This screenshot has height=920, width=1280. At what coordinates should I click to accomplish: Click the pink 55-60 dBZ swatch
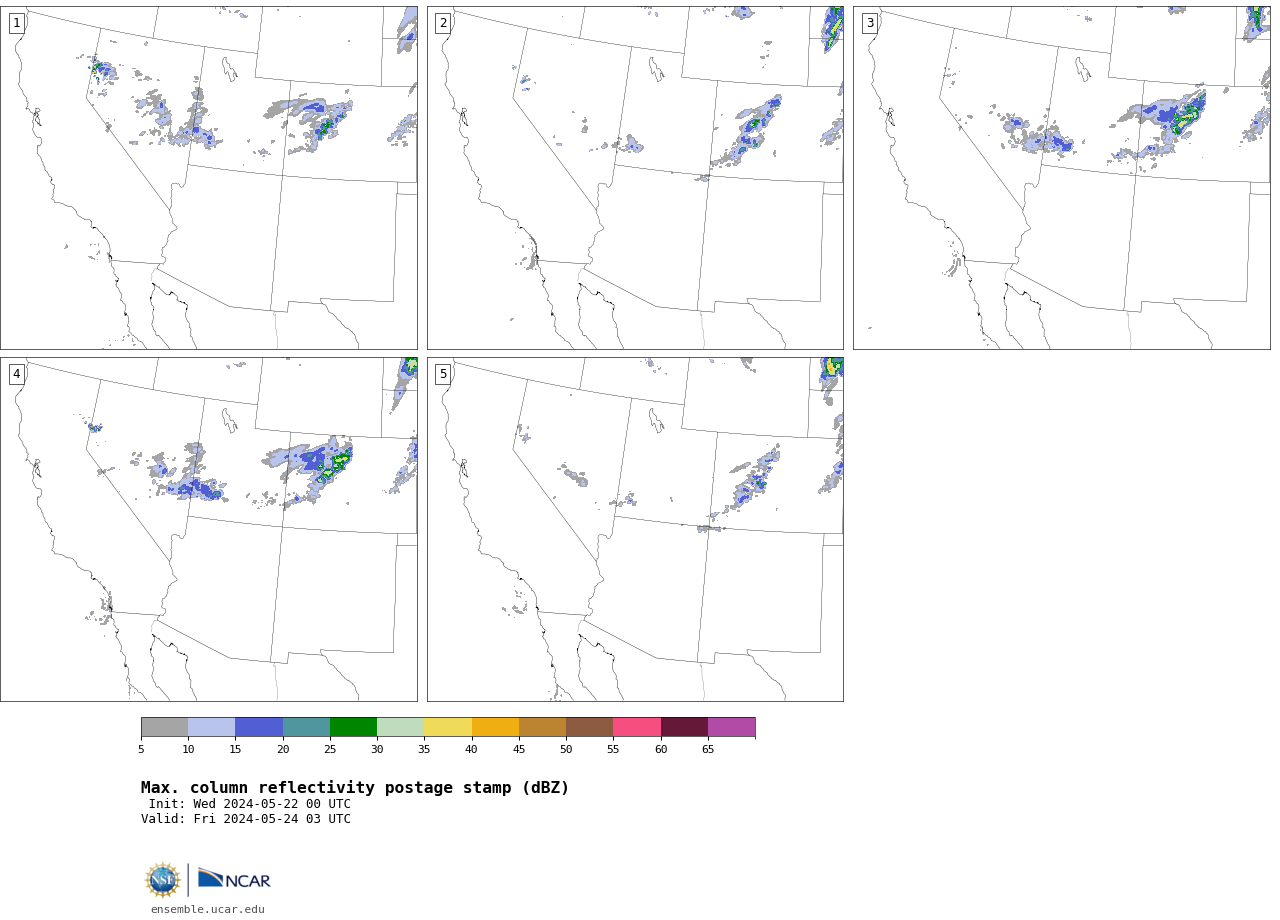coord(637,727)
